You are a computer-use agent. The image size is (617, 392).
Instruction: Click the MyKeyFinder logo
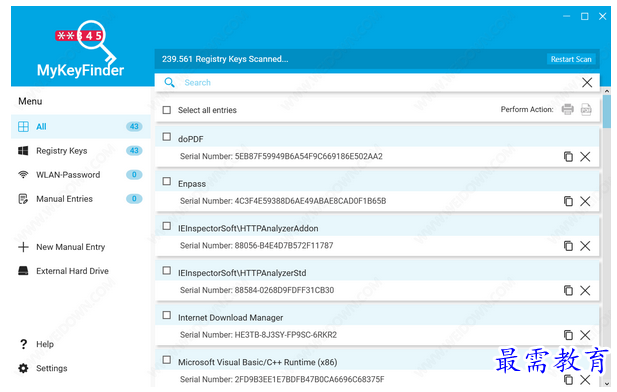80,48
